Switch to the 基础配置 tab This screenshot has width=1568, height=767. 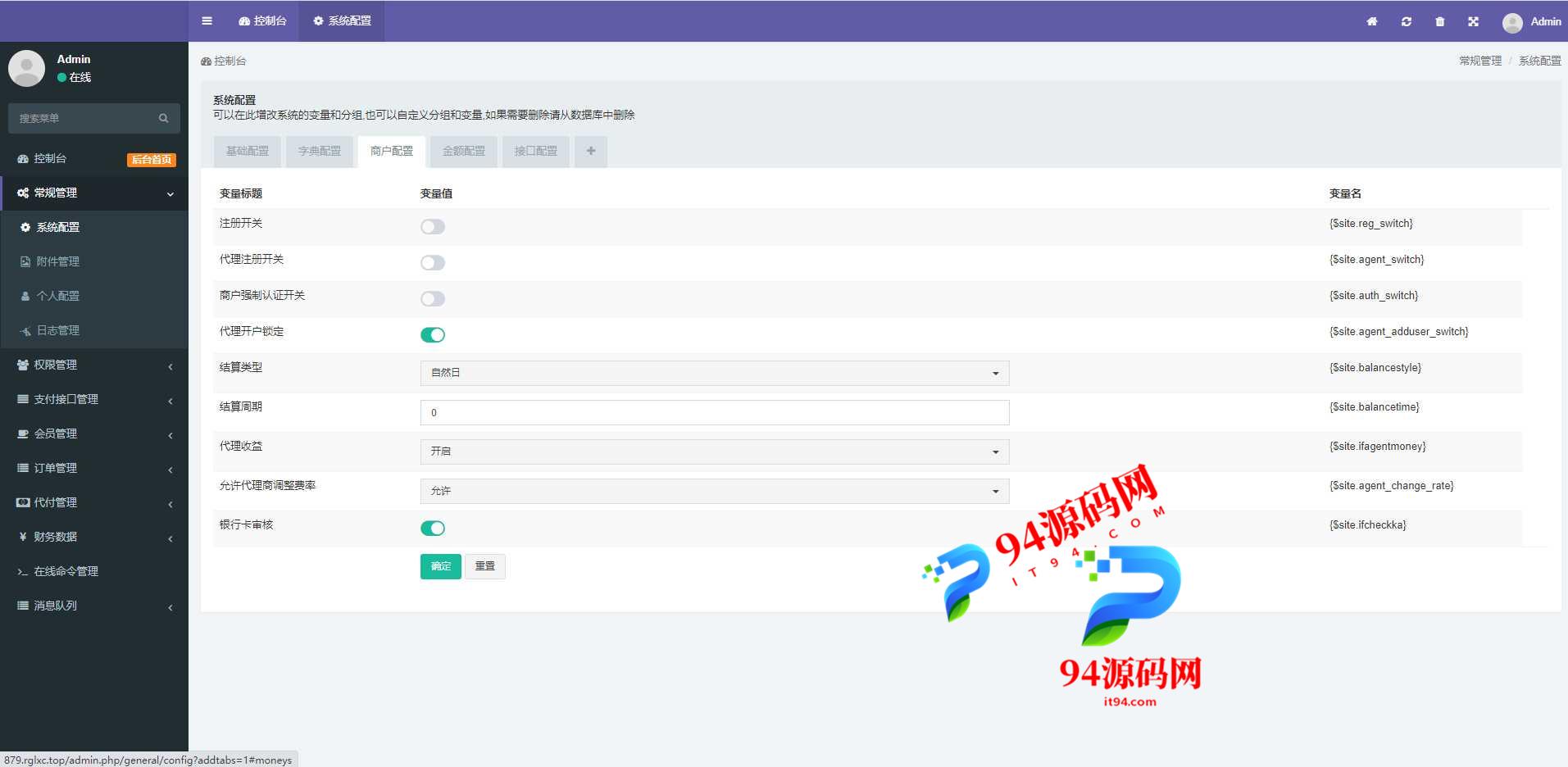pos(248,151)
